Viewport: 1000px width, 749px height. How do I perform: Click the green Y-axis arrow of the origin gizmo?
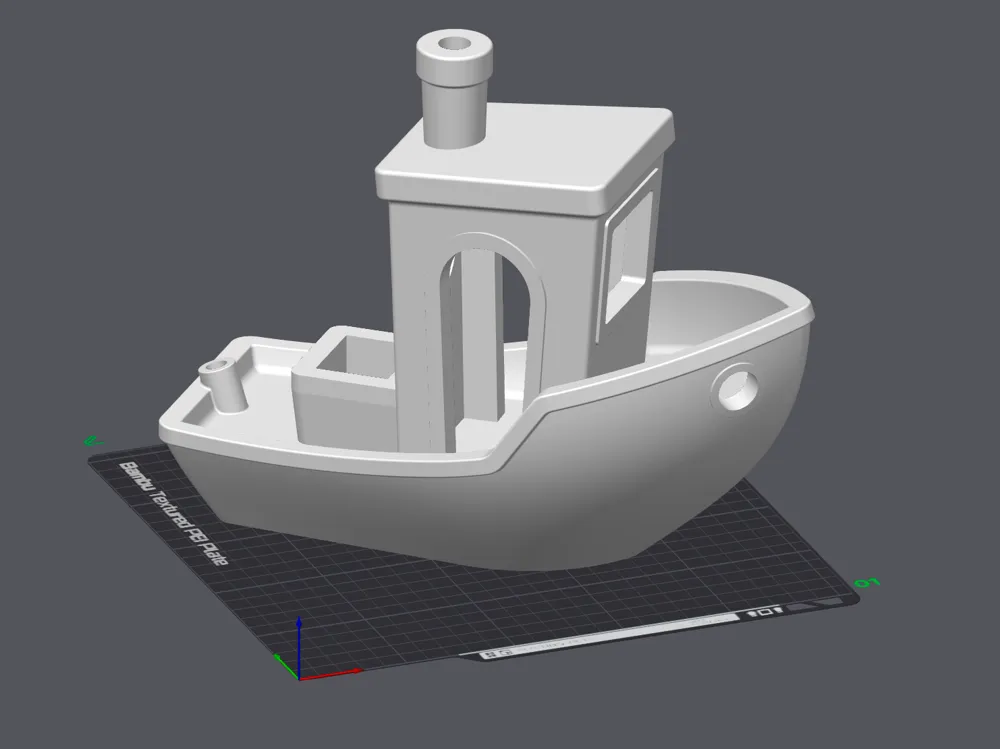pyautogui.click(x=283, y=665)
